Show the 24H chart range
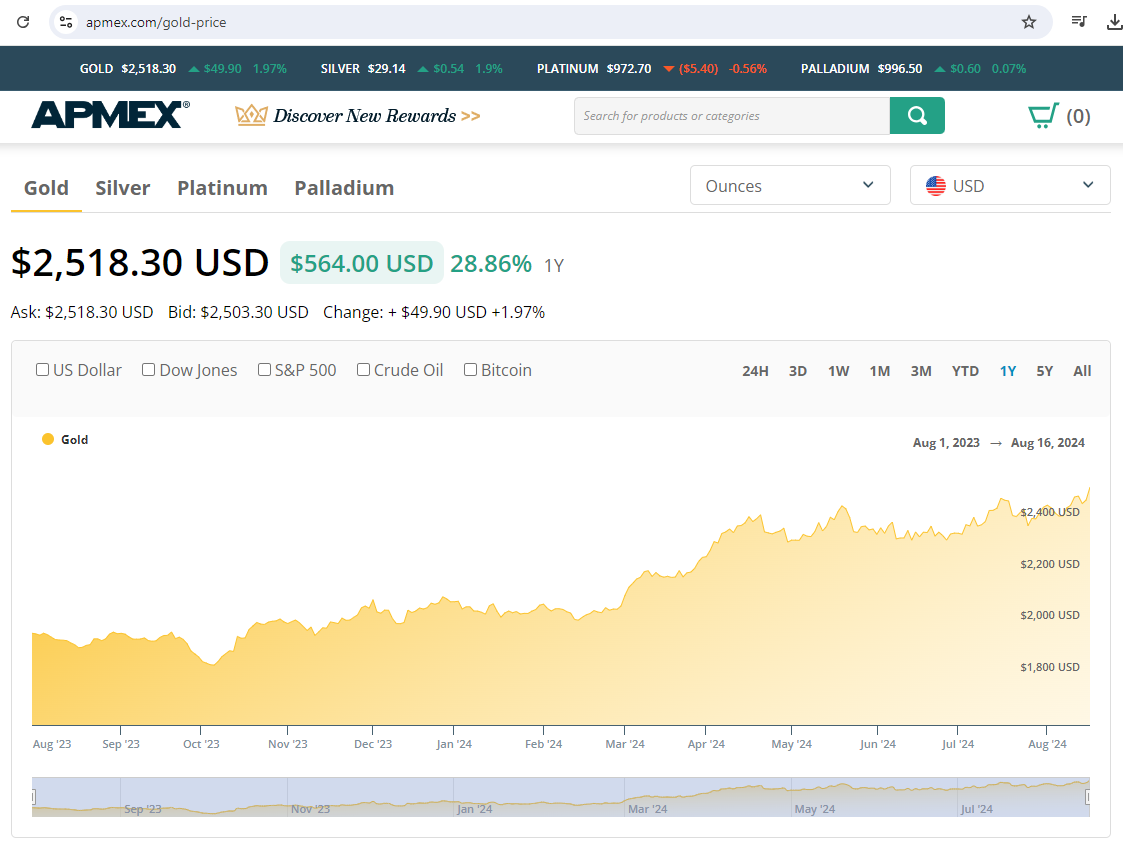The height and width of the screenshot is (851, 1123). pos(755,371)
